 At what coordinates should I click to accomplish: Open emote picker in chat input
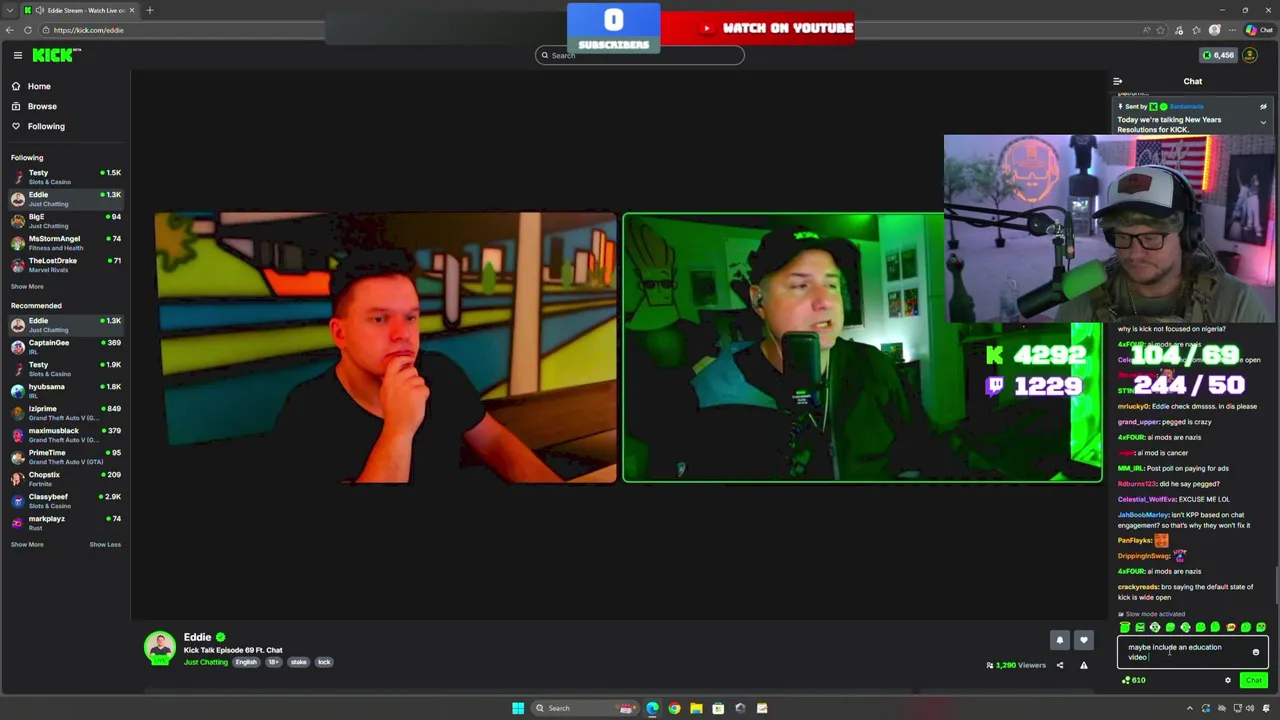click(1256, 652)
